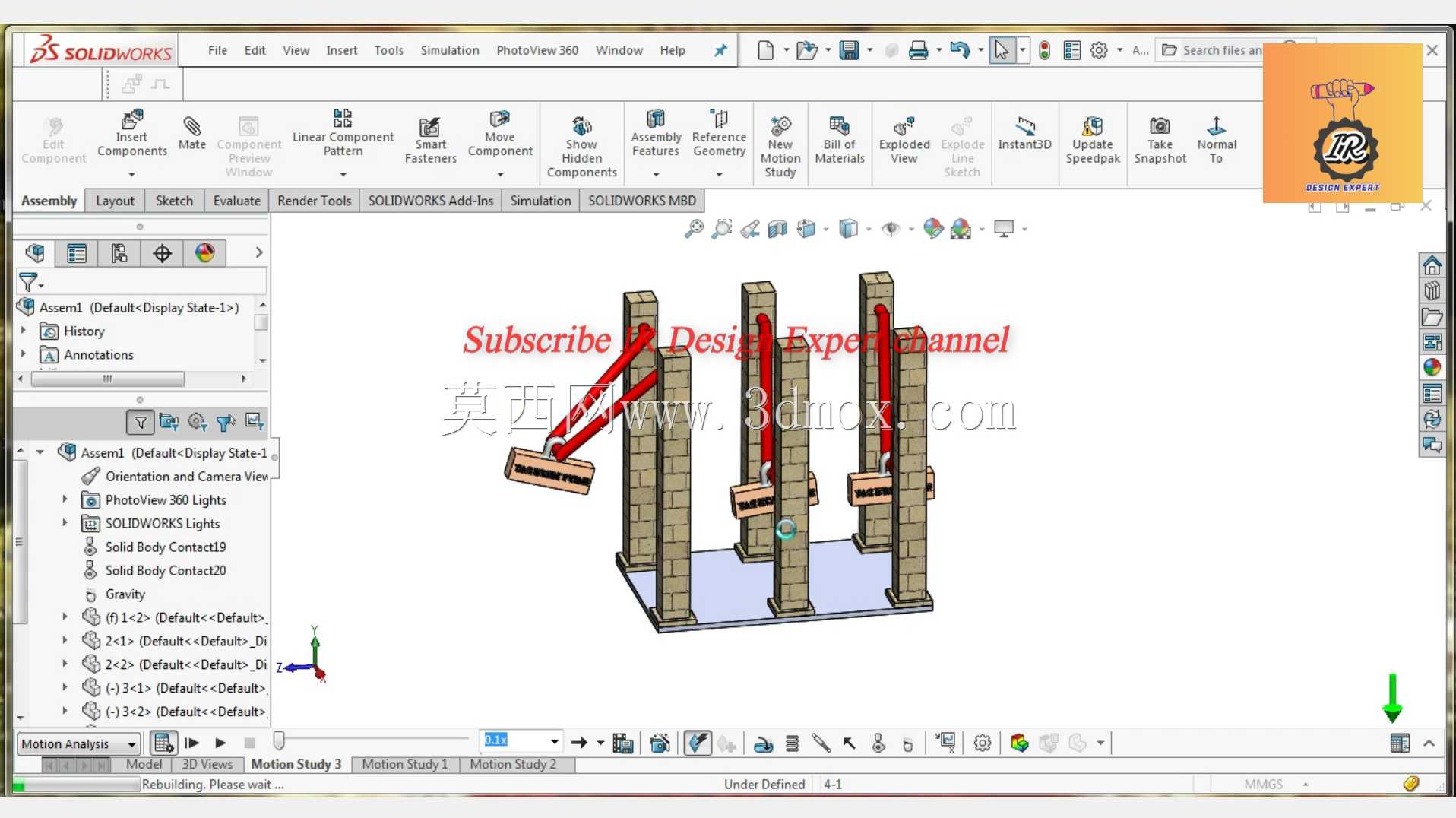Screen dimensions: 1456x818
Task: Switch to Motion Study 2 tab
Action: pos(513,764)
